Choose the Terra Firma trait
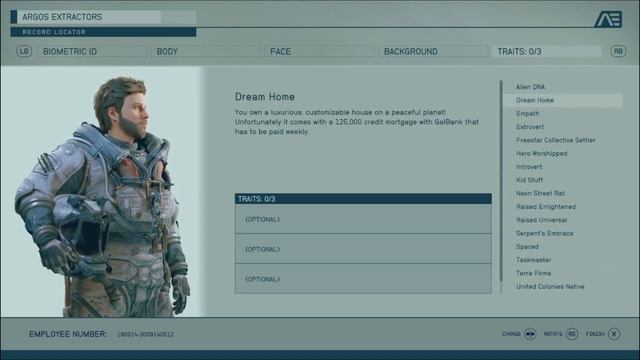This screenshot has width=640, height=360. 533,273
